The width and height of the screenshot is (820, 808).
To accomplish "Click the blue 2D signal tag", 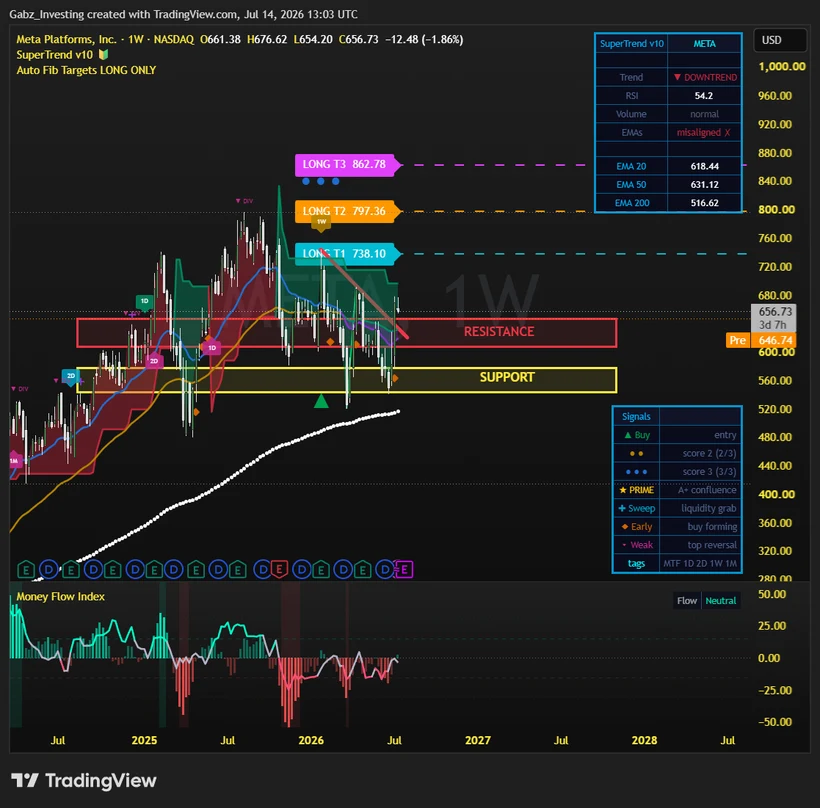I will 71,376.
